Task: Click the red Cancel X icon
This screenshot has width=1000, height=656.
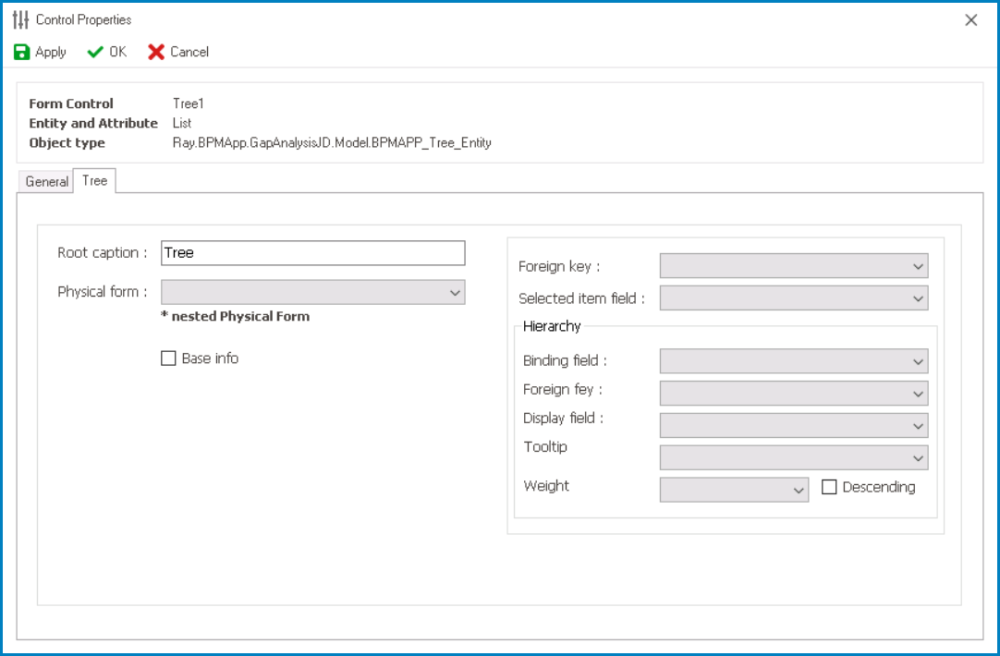Action: [x=156, y=52]
